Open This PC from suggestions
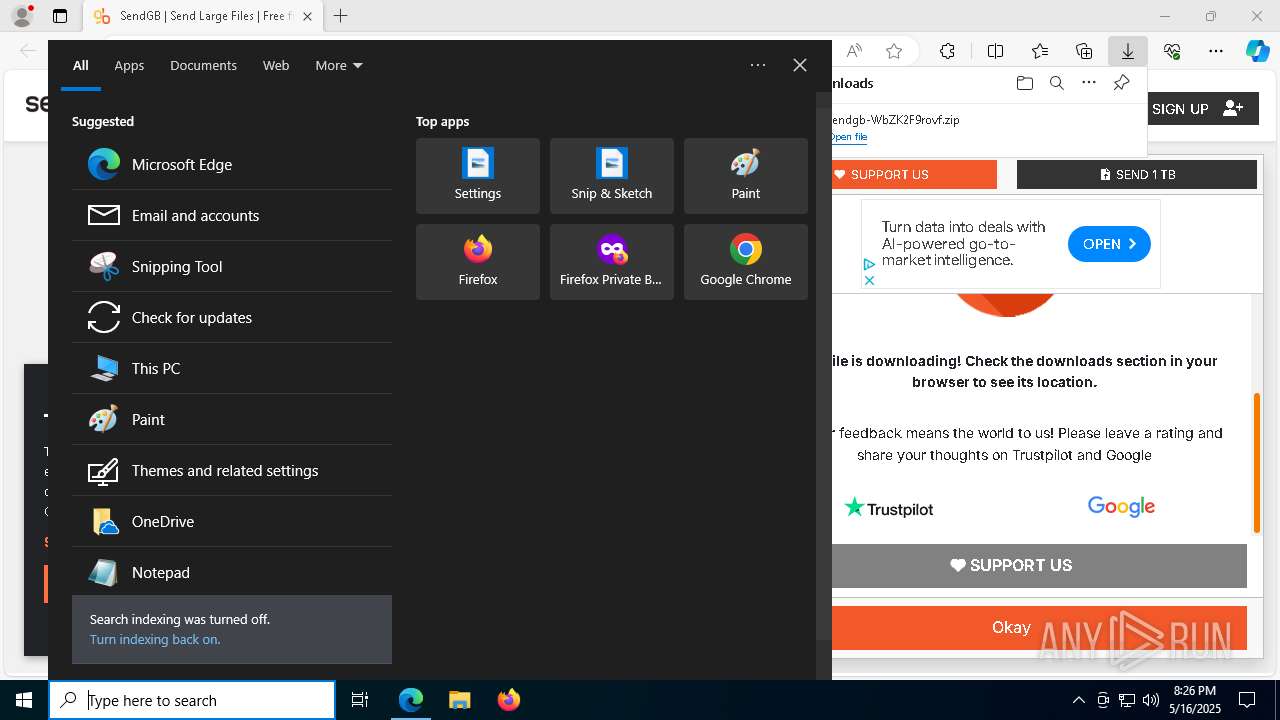The width and height of the screenshot is (1280, 720). (x=231, y=368)
